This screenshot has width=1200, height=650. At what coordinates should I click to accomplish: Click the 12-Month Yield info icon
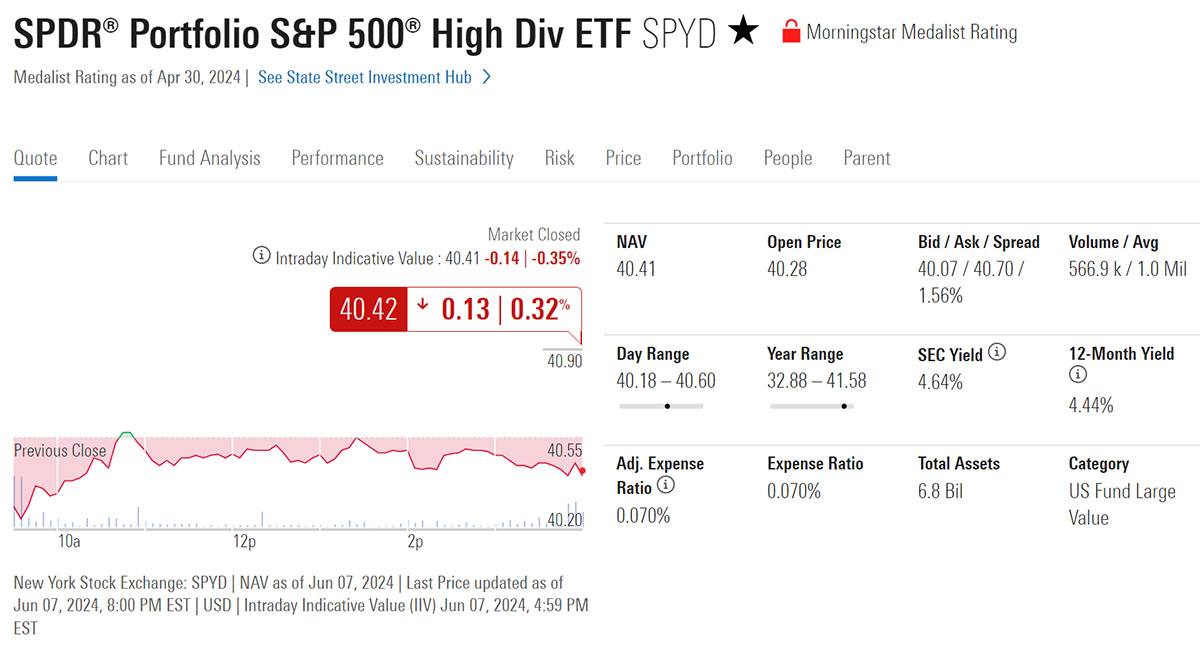tap(1078, 375)
